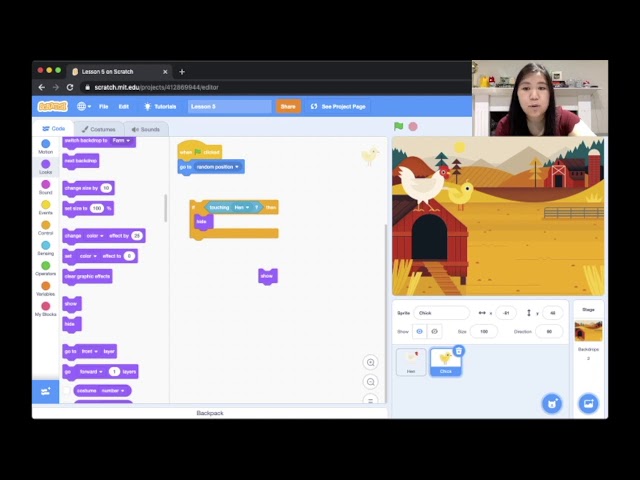Image resolution: width=640 pixels, height=480 pixels.
Task: Open the color dropdown in set effect block
Action: (x=88, y=256)
